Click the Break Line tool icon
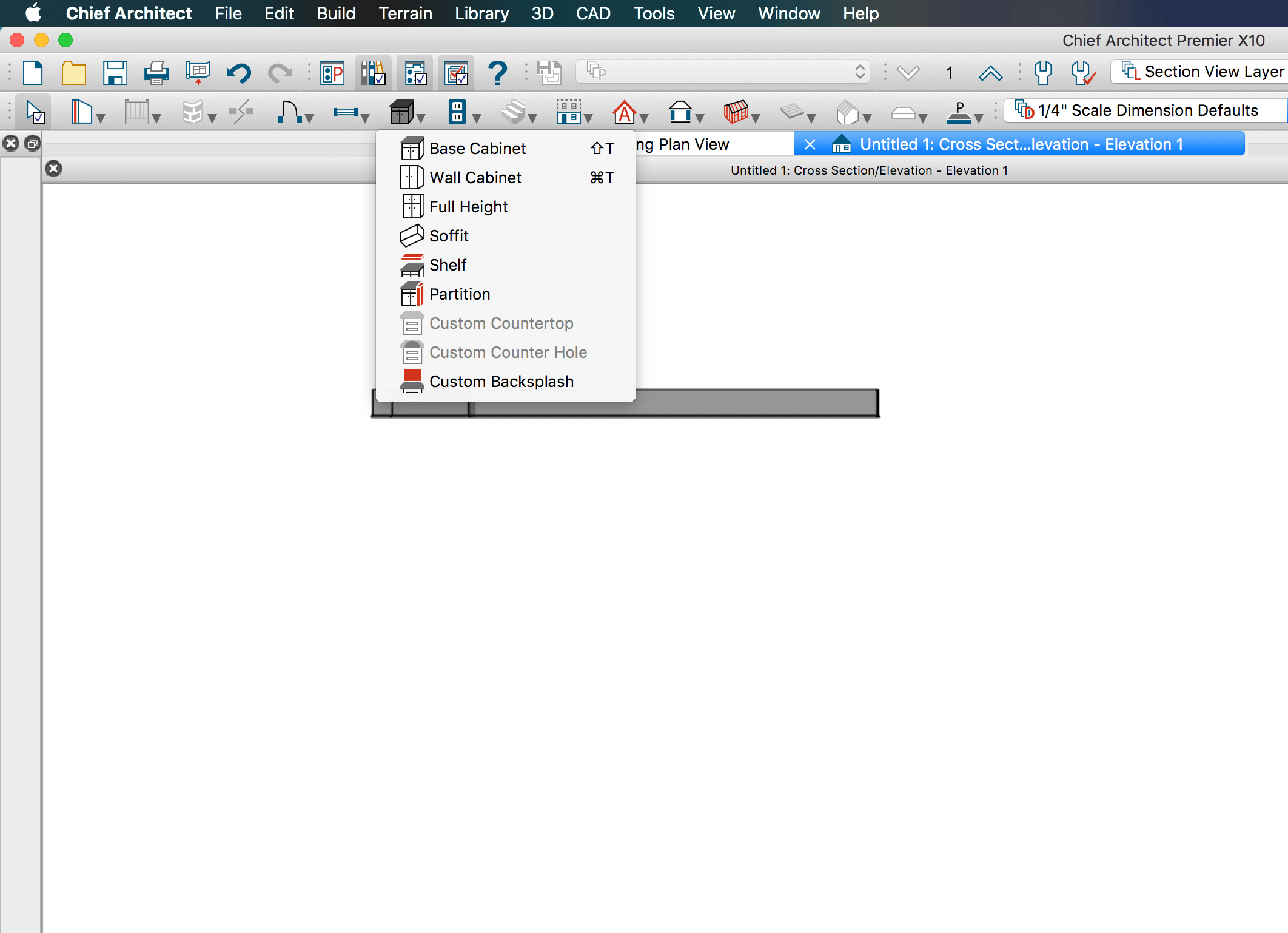The image size is (1288, 933). (241, 112)
